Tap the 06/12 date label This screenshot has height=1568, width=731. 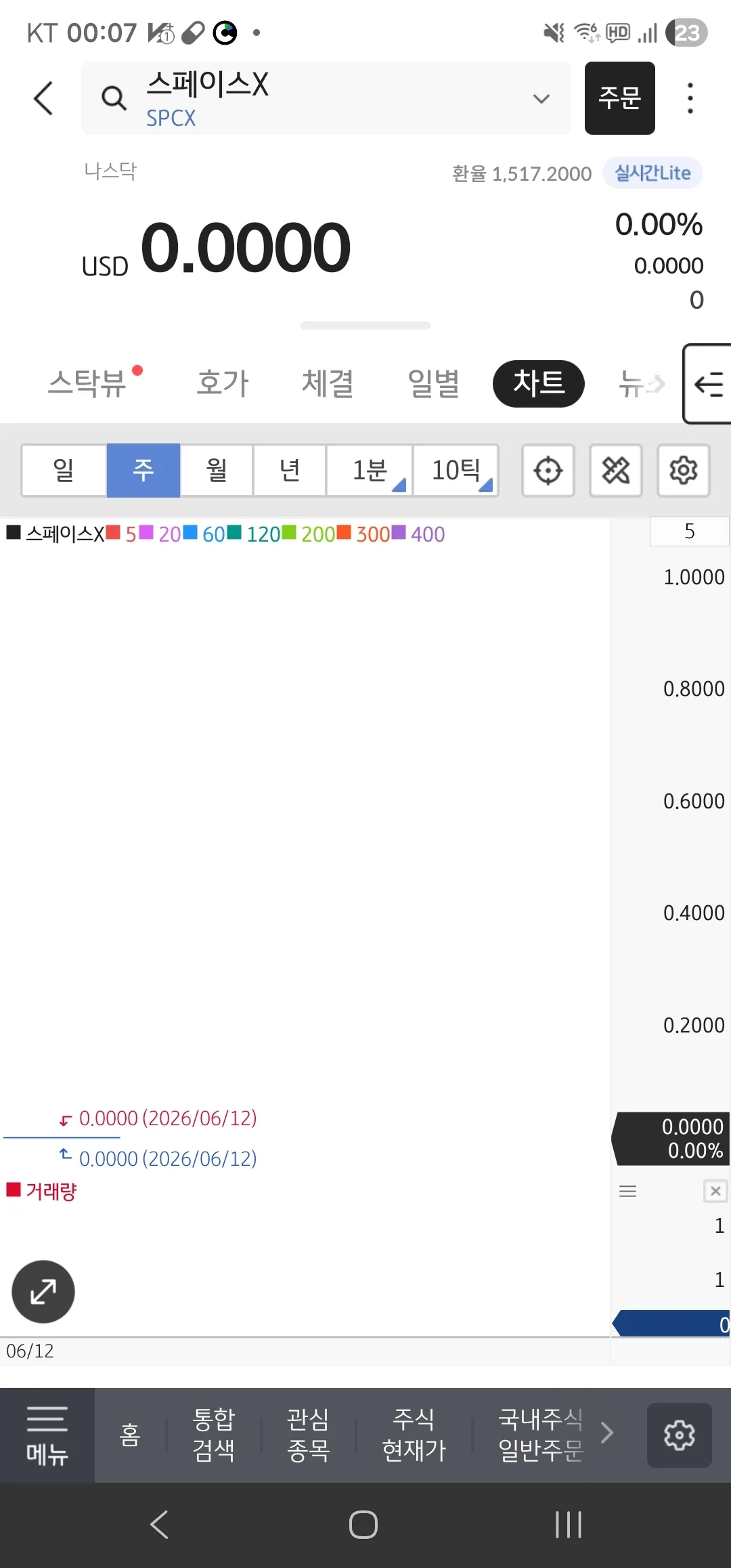tap(30, 1351)
